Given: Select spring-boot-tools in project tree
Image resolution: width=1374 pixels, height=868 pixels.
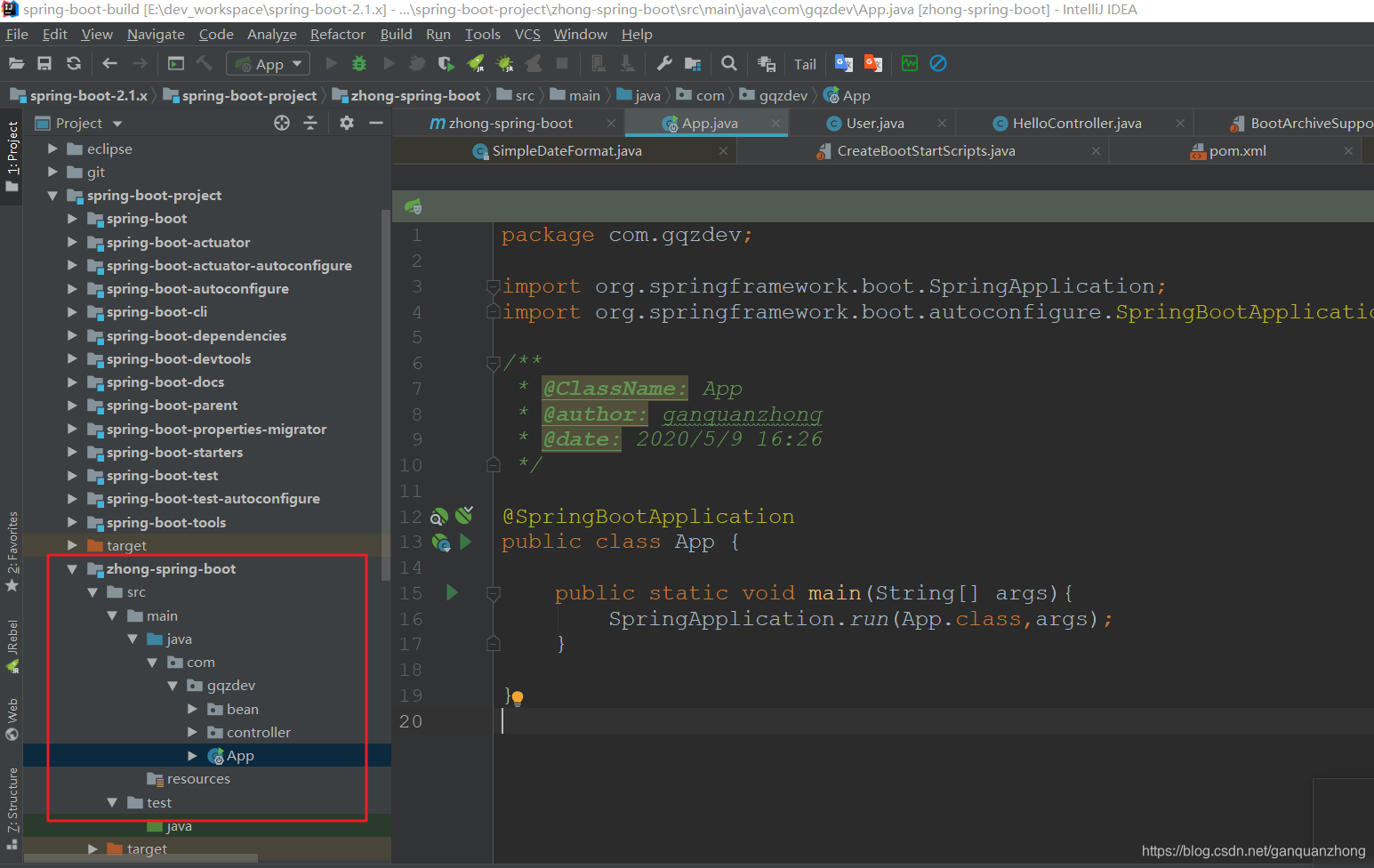Looking at the screenshot, I should tap(166, 522).
